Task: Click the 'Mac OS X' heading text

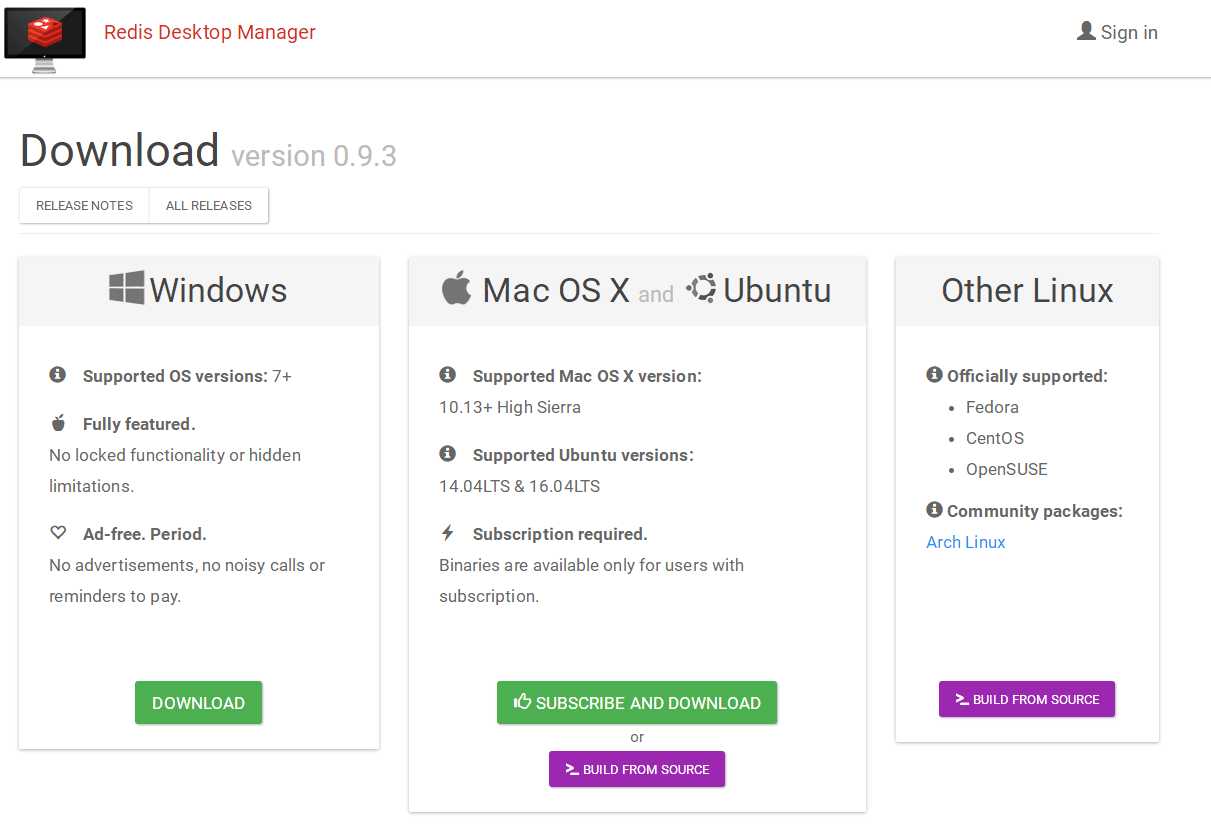Action: (556, 290)
